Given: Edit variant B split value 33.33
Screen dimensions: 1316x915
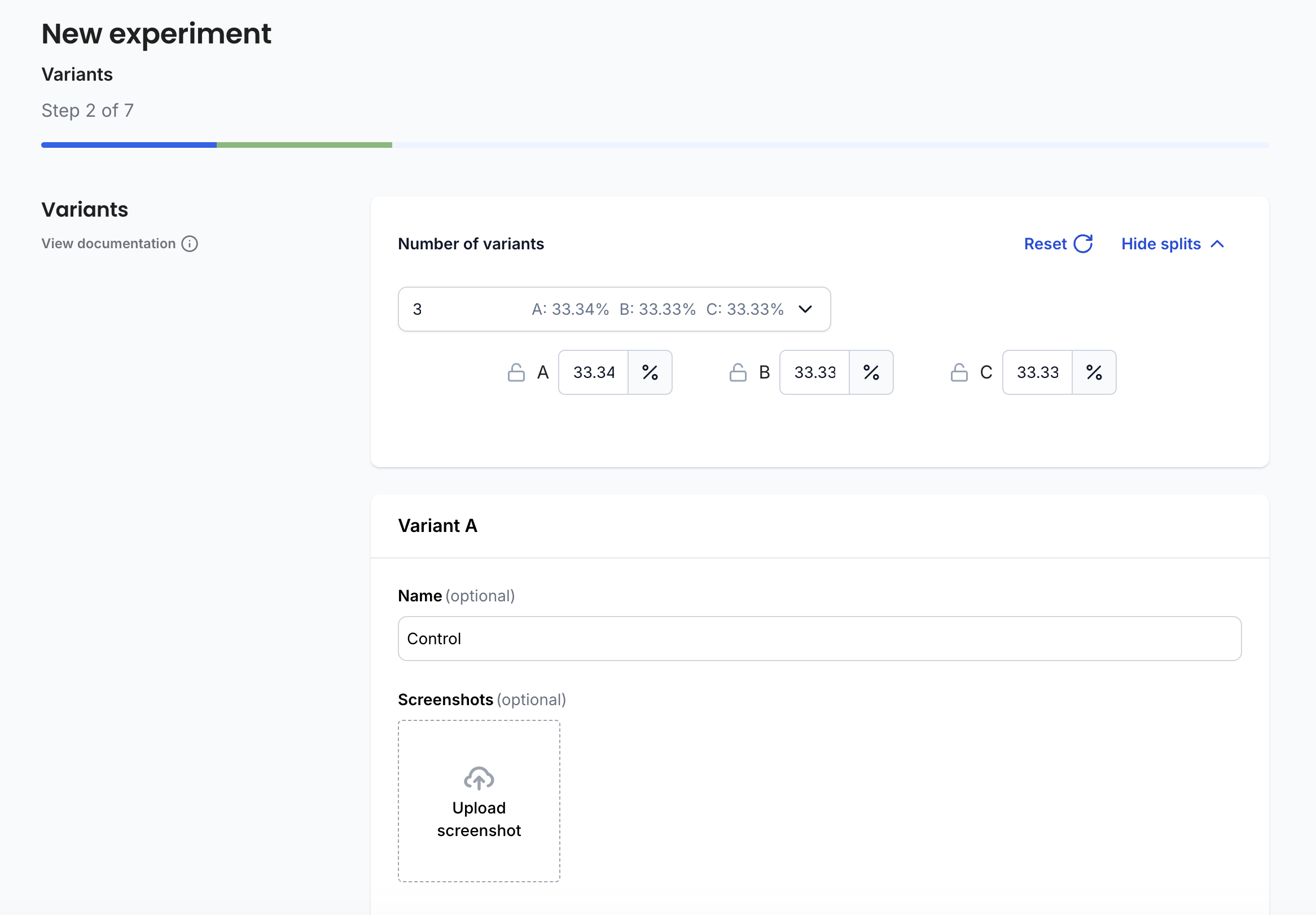Looking at the screenshot, I should tap(814, 372).
